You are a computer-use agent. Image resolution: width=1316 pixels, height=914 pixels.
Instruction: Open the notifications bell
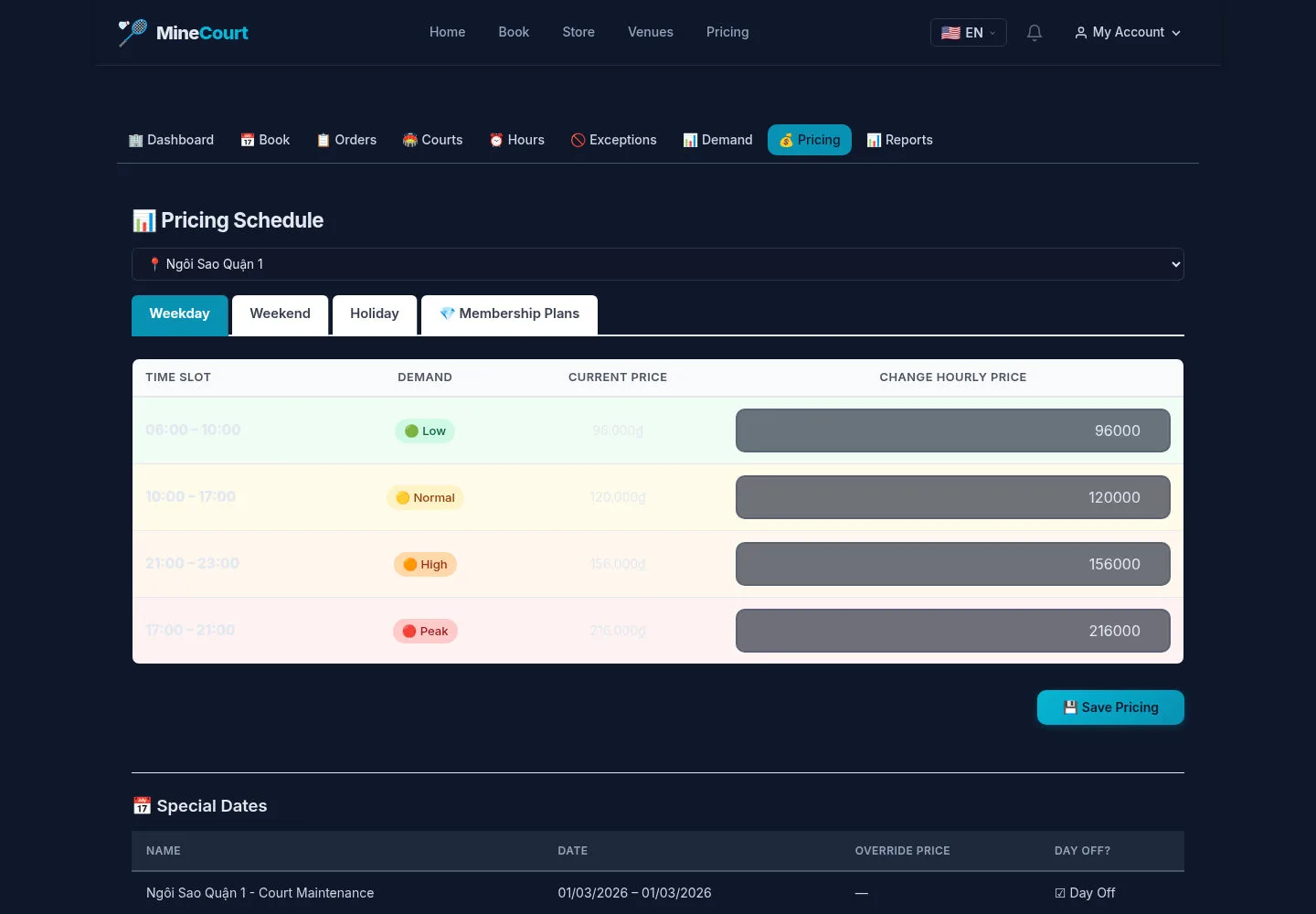tap(1035, 33)
